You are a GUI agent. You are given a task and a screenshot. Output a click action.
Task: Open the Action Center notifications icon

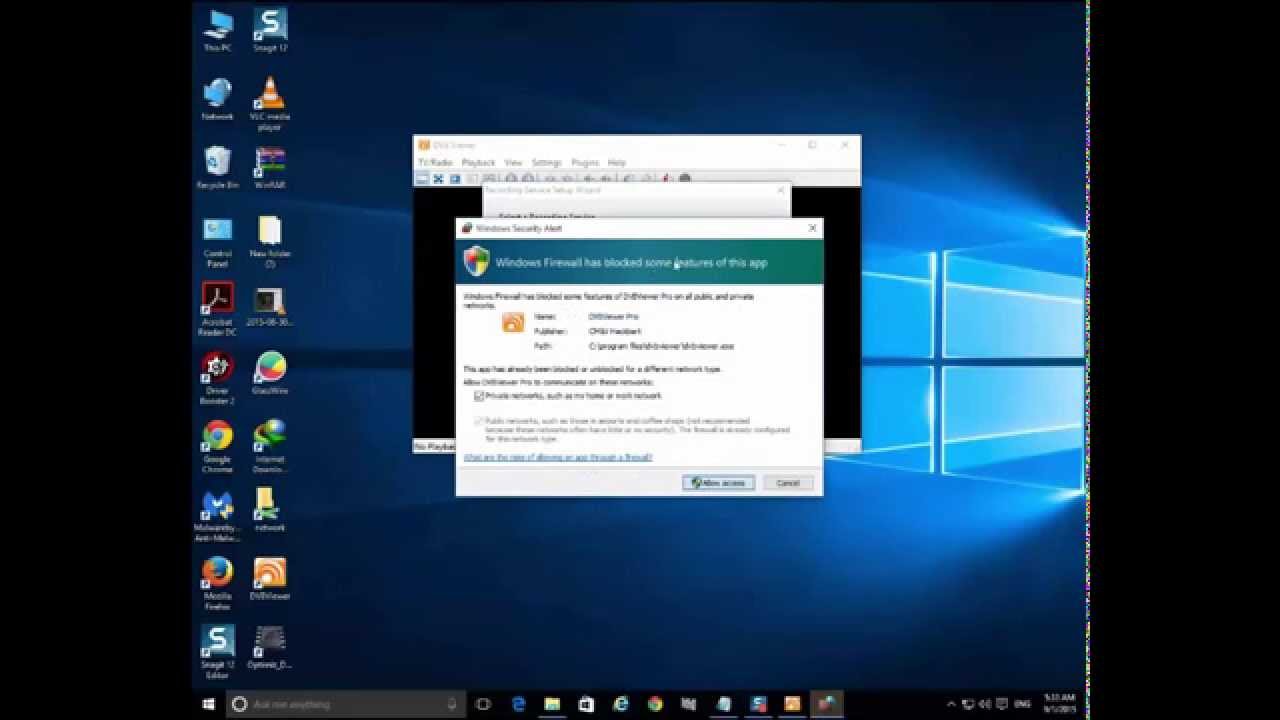point(1002,704)
